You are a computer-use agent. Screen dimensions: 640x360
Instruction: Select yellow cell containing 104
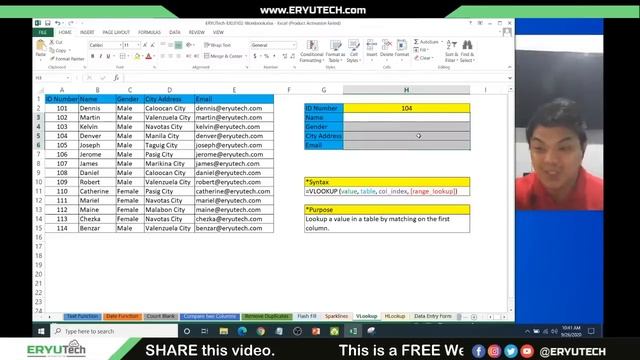click(x=407, y=108)
